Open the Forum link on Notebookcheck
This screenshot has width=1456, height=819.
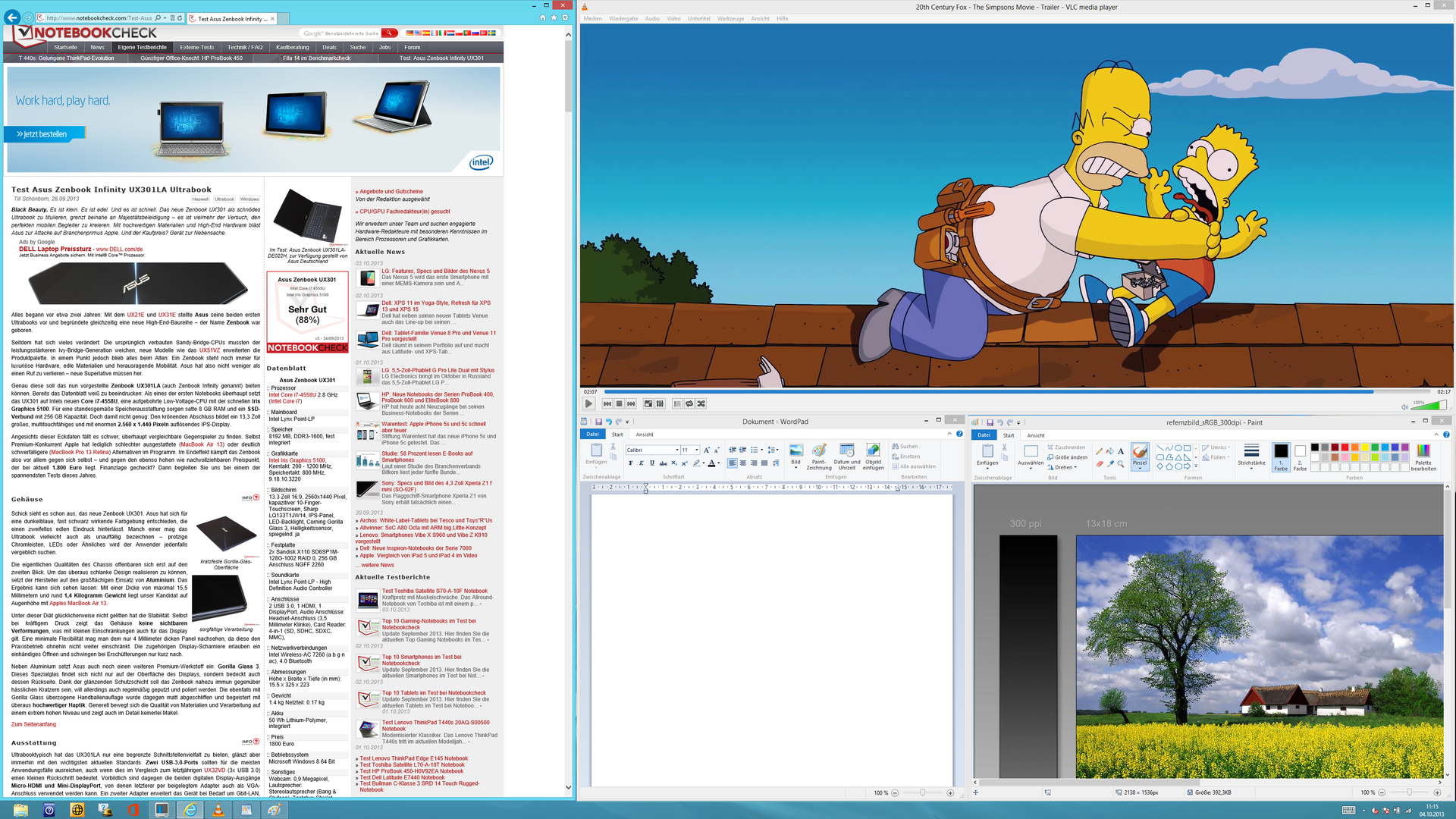pos(412,47)
